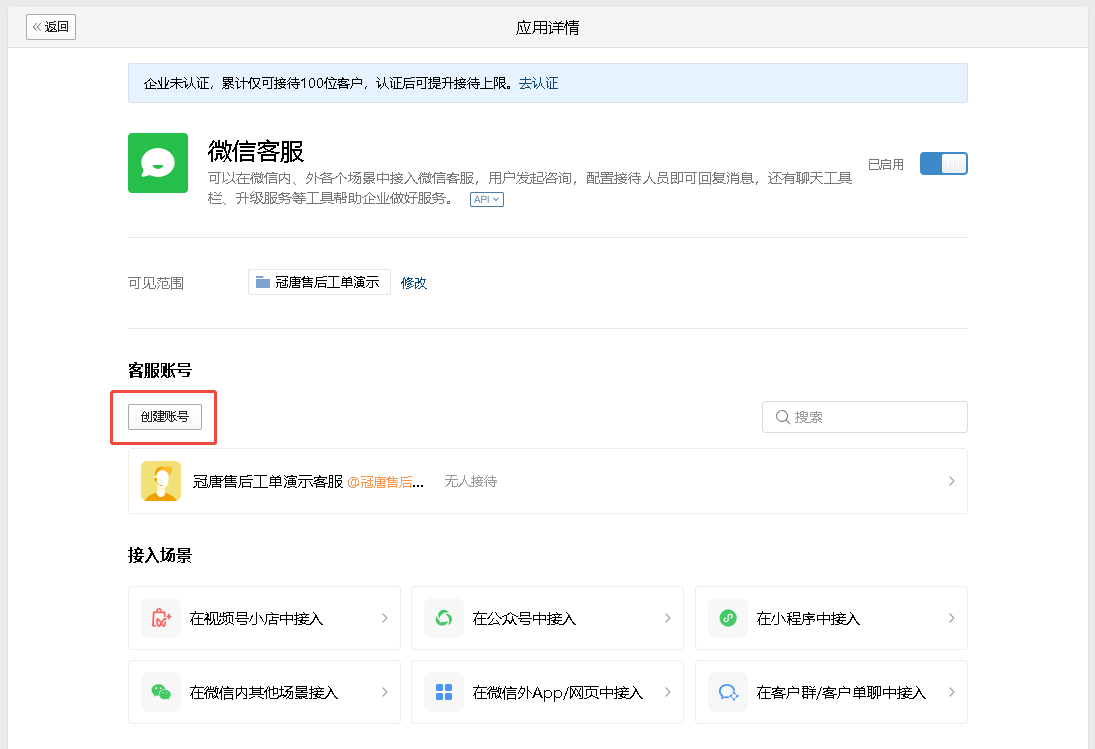Click the blue four-square app grid icon

(x=443, y=692)
